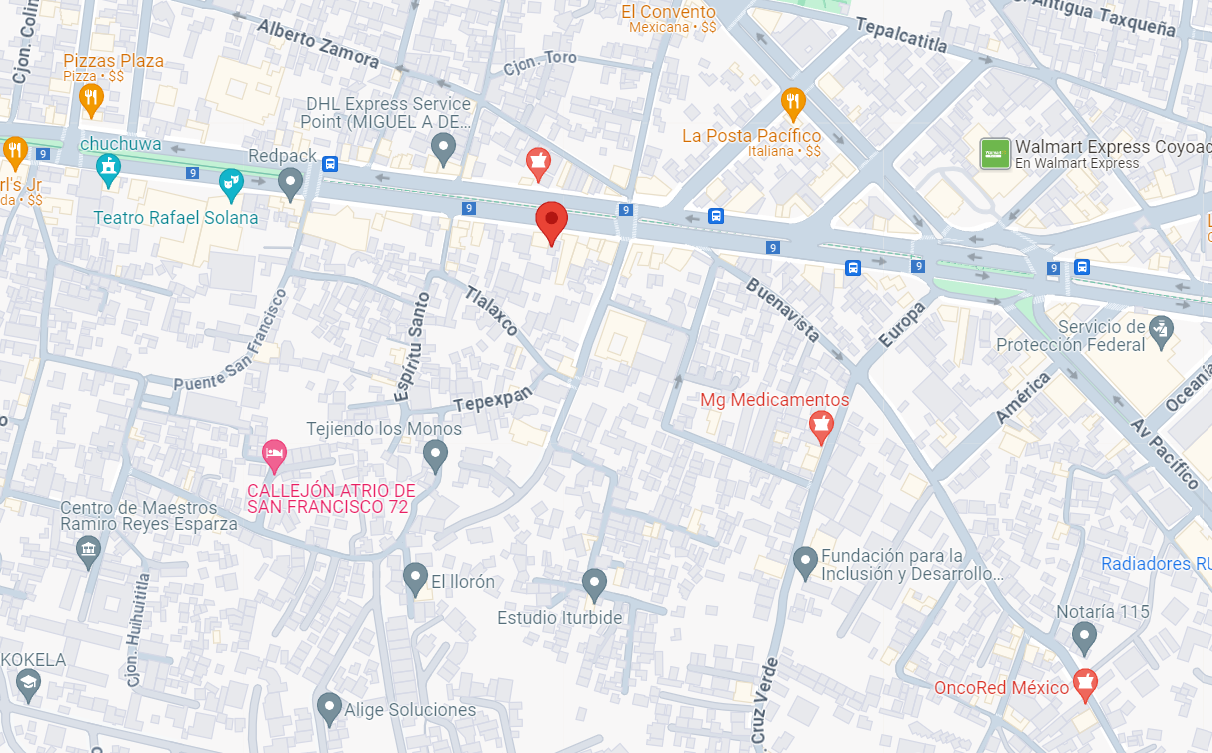
Task: Open the Pizzas Plaza restaurant icon
Action: [91, 99]
